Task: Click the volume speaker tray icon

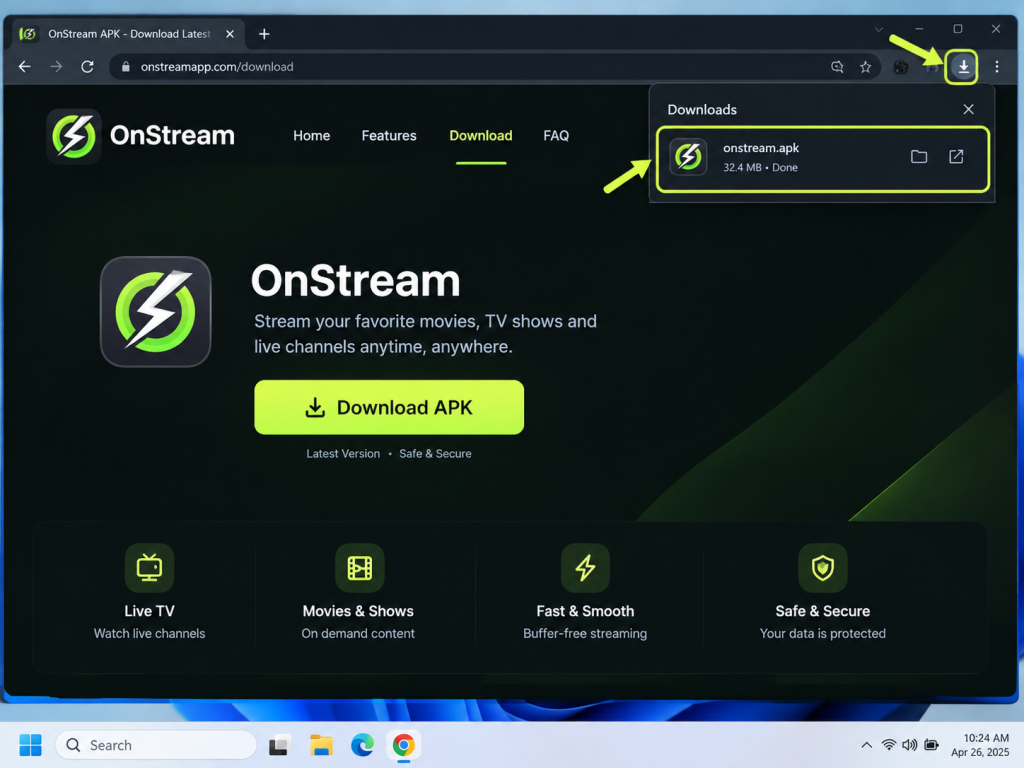Action: (x=910, y=745)
